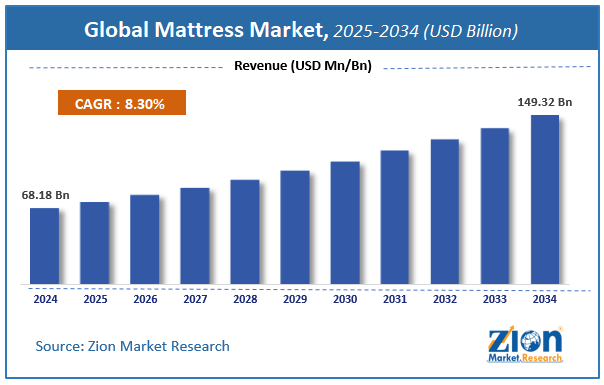Select the 2027 revenue bar
This screenshot has width=604, height=385.
pos(195,236)
